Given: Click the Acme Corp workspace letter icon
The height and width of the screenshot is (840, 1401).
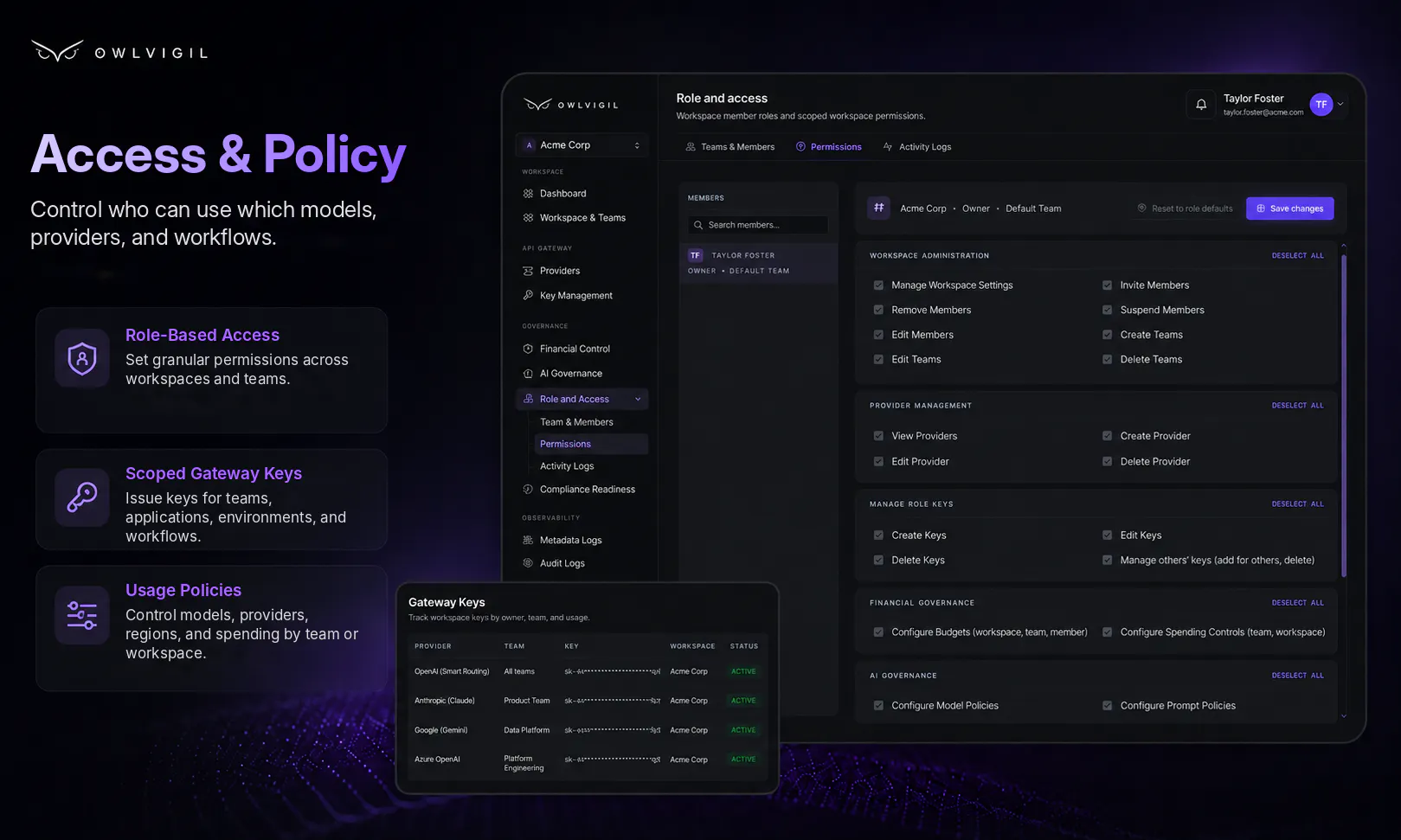Looking at the screenshot, I should click(x=529, y=145).
